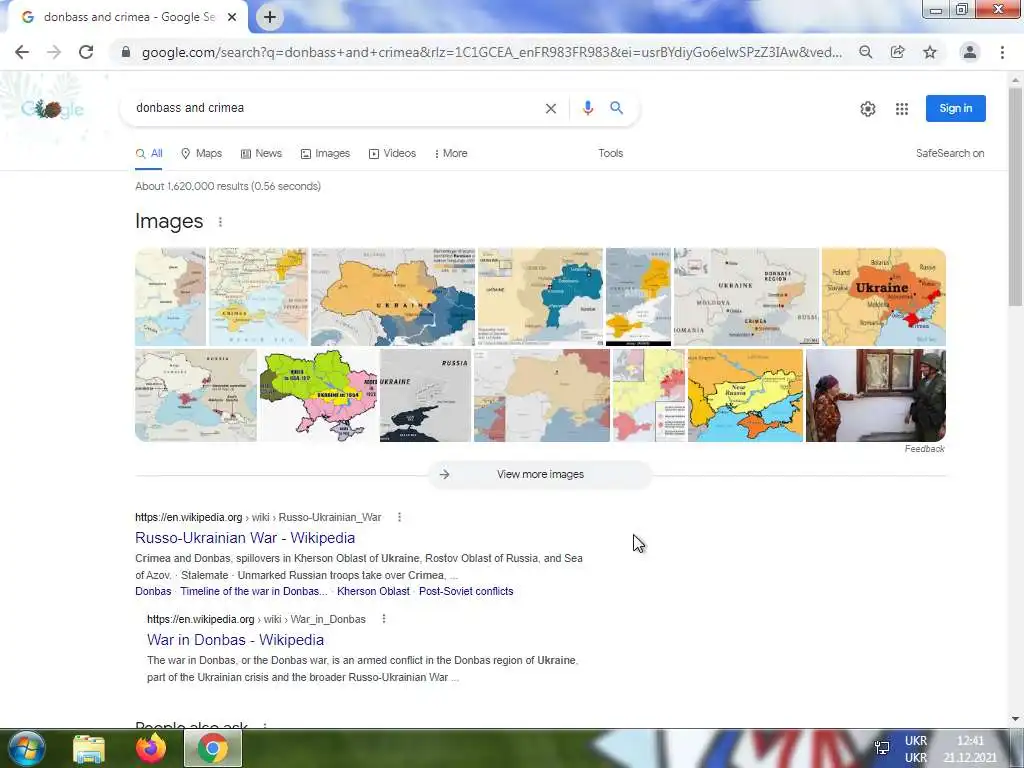Click the share page icon in the address bar

897,52
